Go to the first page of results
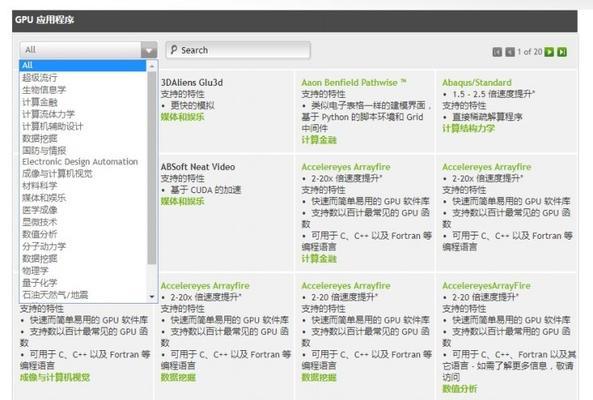593x400 pixels. 497,52
